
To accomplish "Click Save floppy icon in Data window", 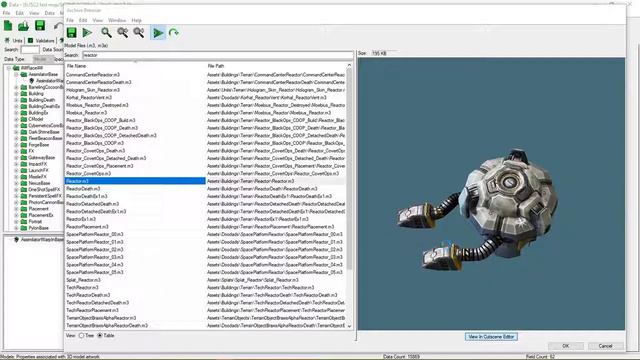I will point(40,26).
